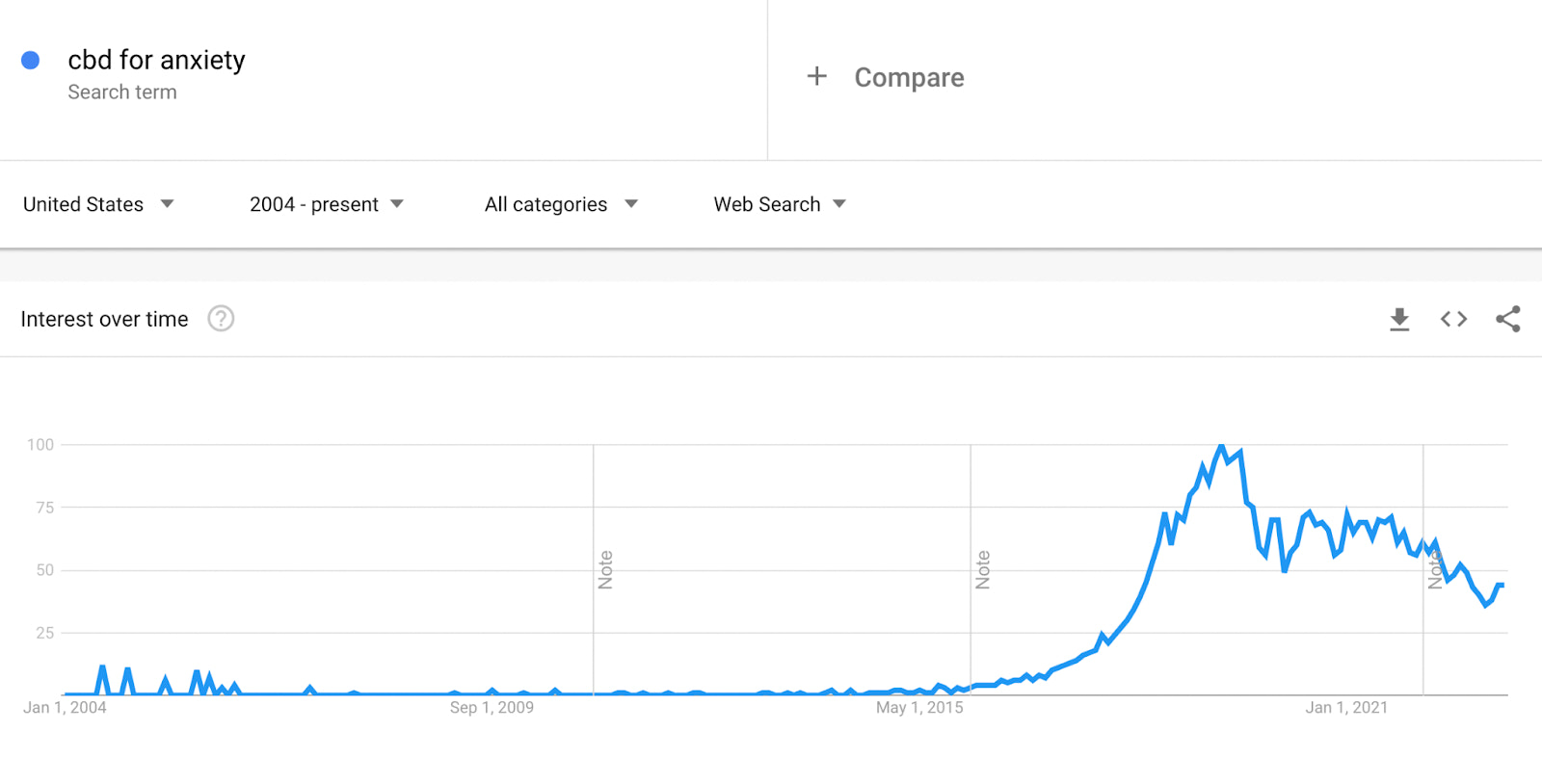Click the Jan 1, 2021 axis label

pos(1347,706)
